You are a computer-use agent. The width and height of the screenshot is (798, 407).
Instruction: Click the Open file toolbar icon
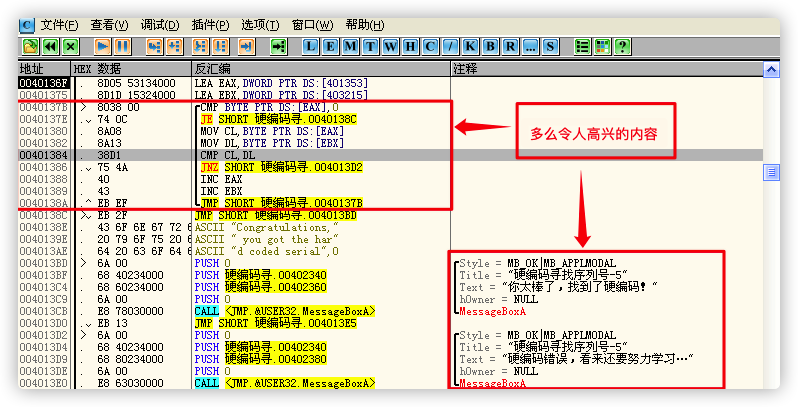tap(30, 46)
